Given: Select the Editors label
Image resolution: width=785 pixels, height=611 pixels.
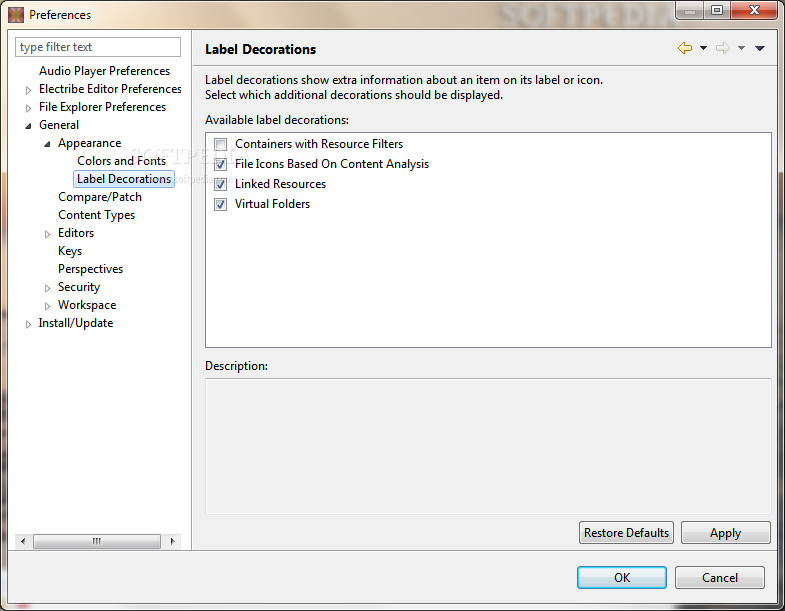Looking at the screenshot, I should pyautogui.click(x=76, y=233).
